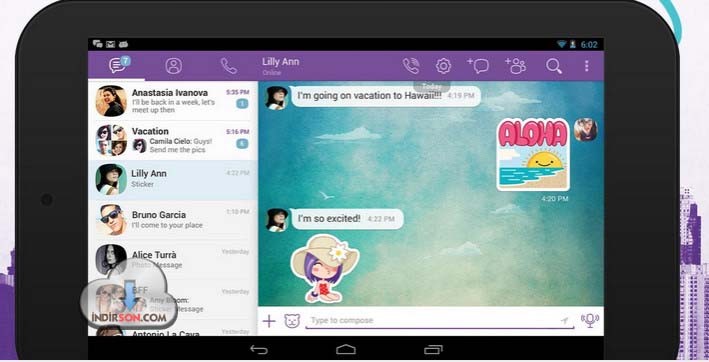Viewport: 709px width, 362px height.
Task: Select the Bruno Garcia chat
Action: click(x=173, y=220)
